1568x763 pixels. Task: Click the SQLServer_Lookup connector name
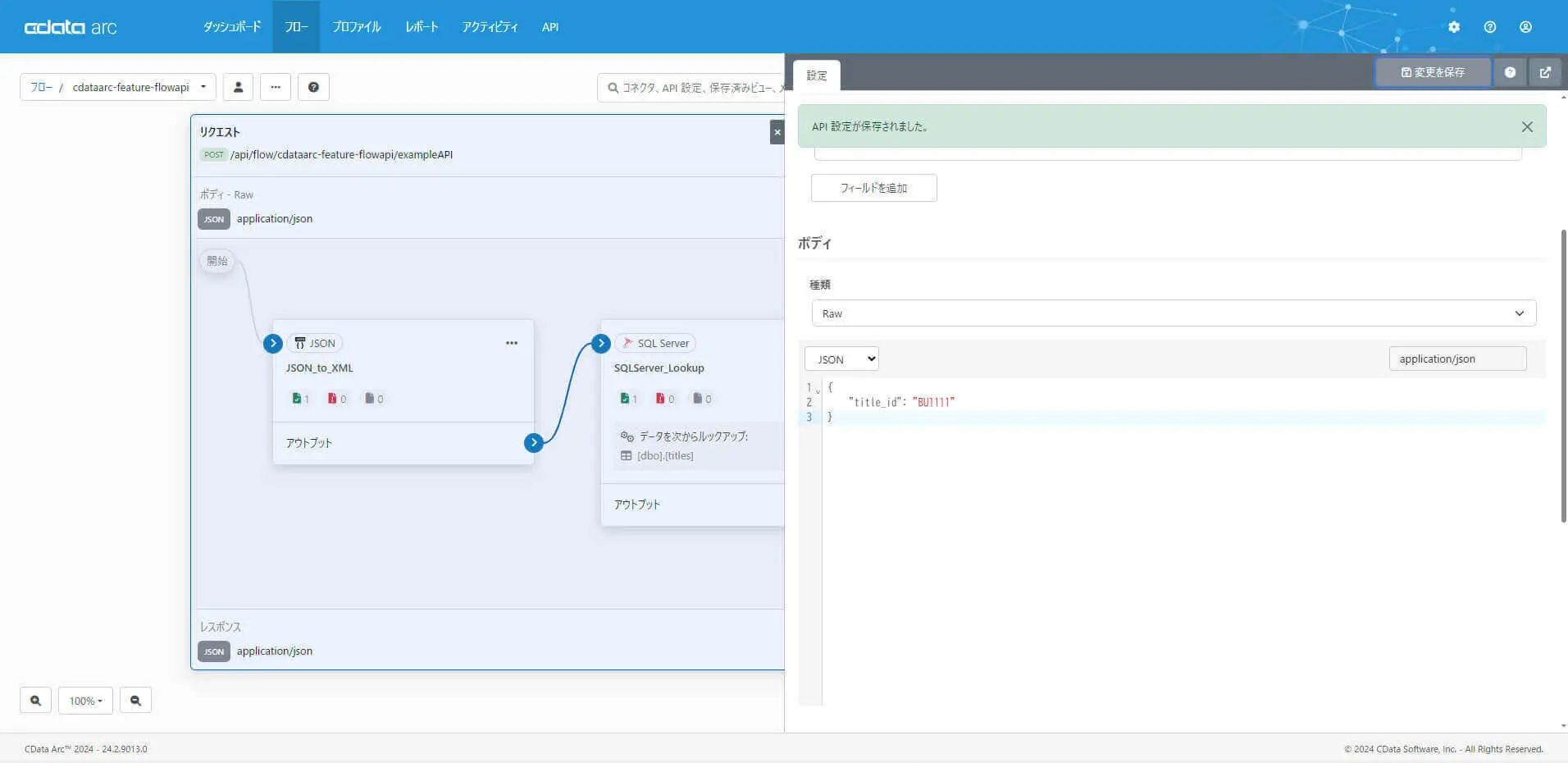pos(659,368)
